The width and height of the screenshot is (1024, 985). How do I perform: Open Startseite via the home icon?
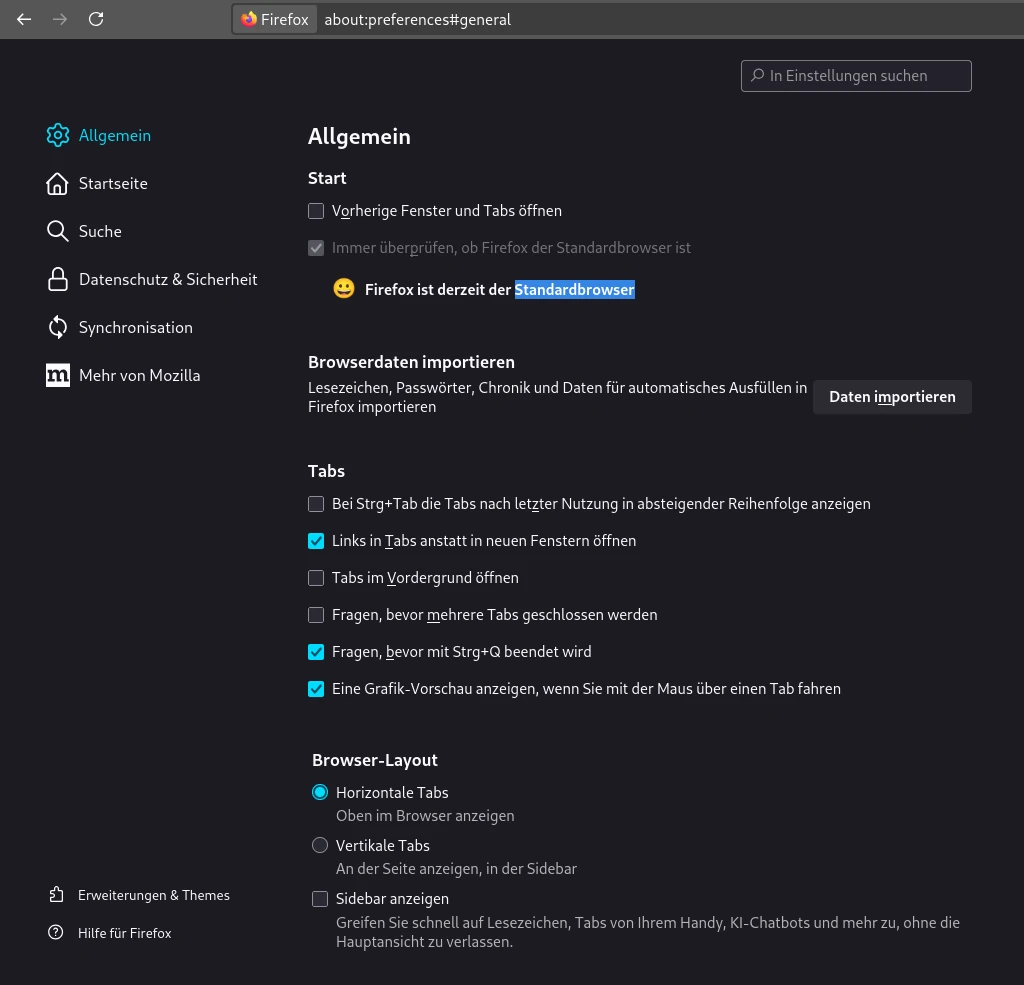(58, 183)
